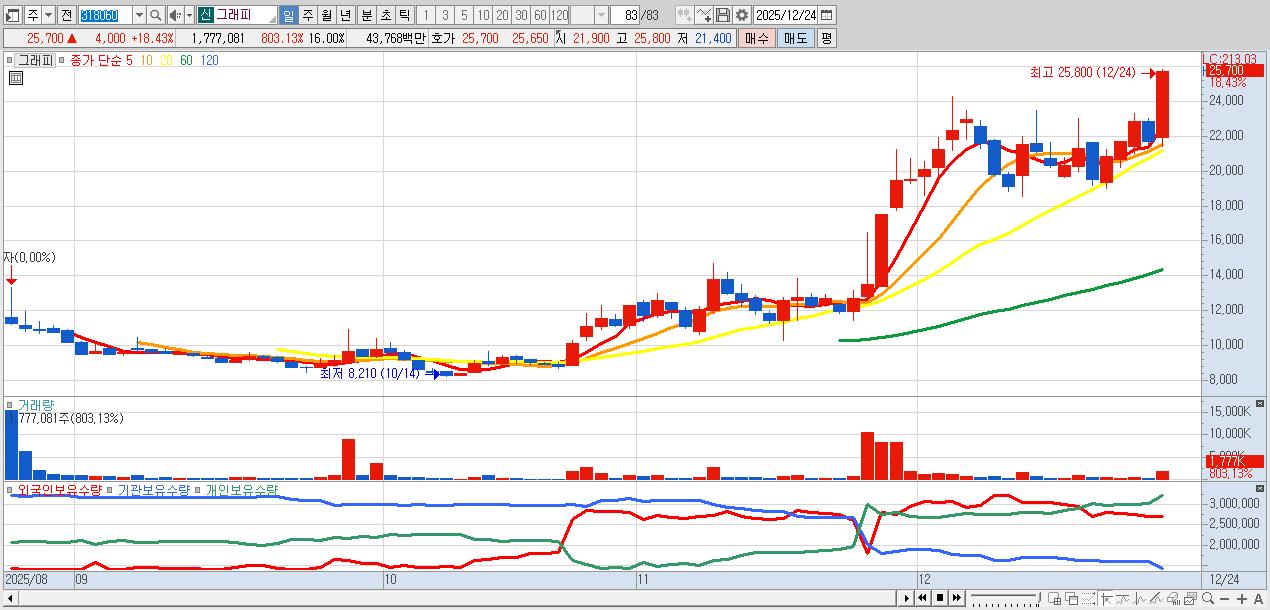Screen dimensions: 1270x610
Task: Click the bar count field showing 83
Action: tap(625, 15)
